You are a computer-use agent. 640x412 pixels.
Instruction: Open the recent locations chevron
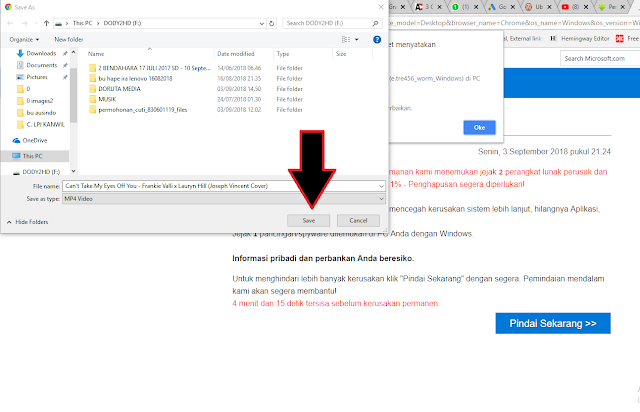[x=36, y=23]
